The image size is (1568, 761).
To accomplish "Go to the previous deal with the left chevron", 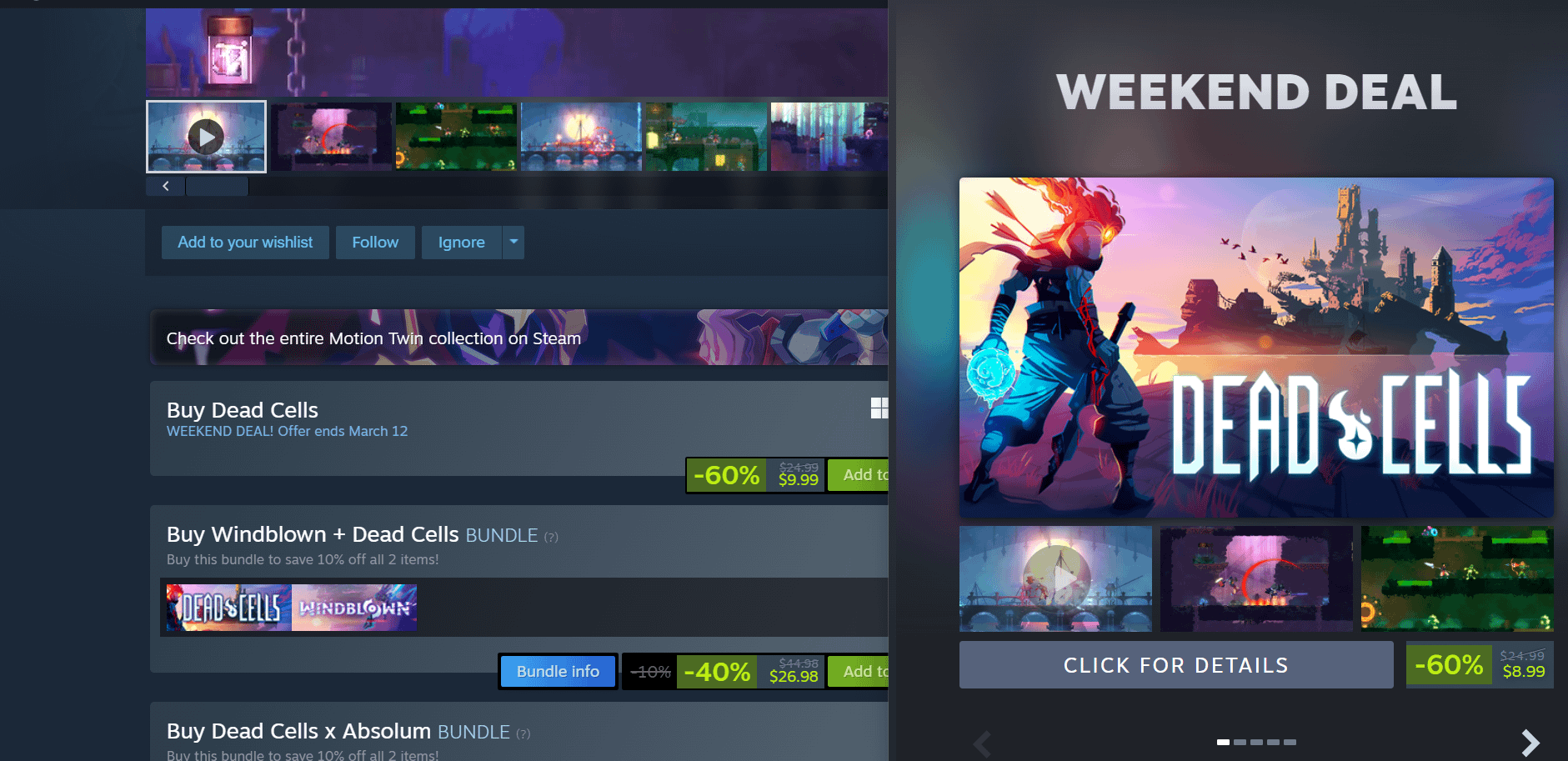I will click(x=983, y=742).
